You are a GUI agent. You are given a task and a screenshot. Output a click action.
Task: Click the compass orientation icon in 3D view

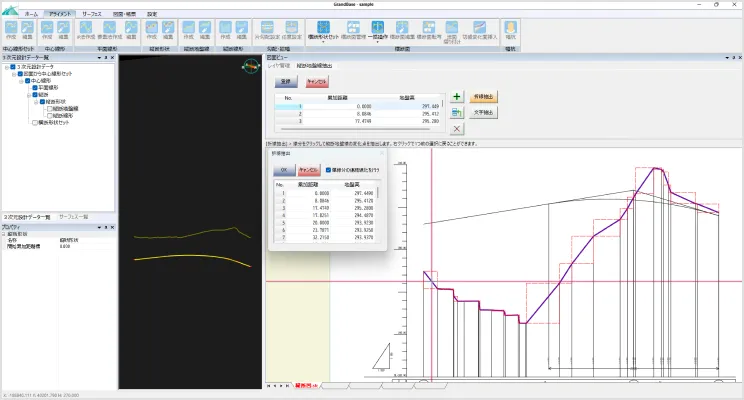(251, 66)
